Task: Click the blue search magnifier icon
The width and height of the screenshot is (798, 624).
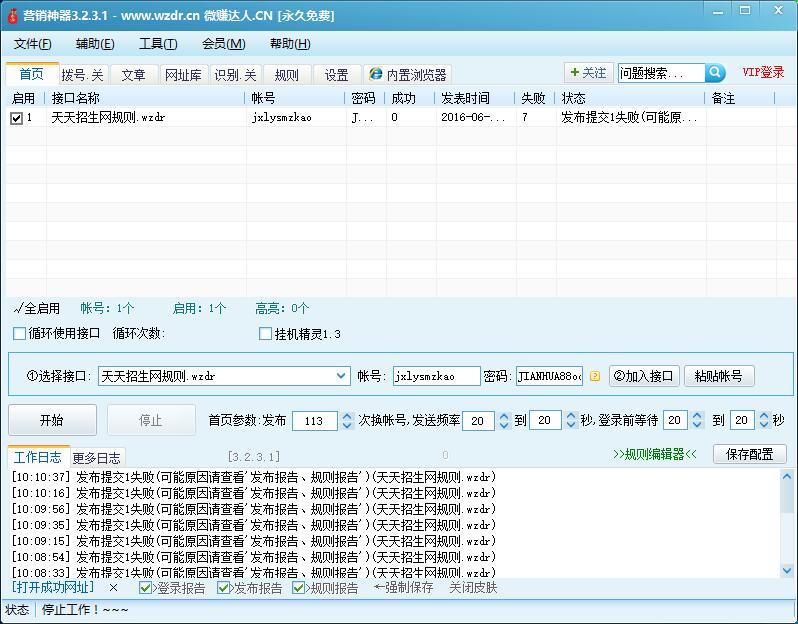Action: pyautogui.click(x=715, y=73)
